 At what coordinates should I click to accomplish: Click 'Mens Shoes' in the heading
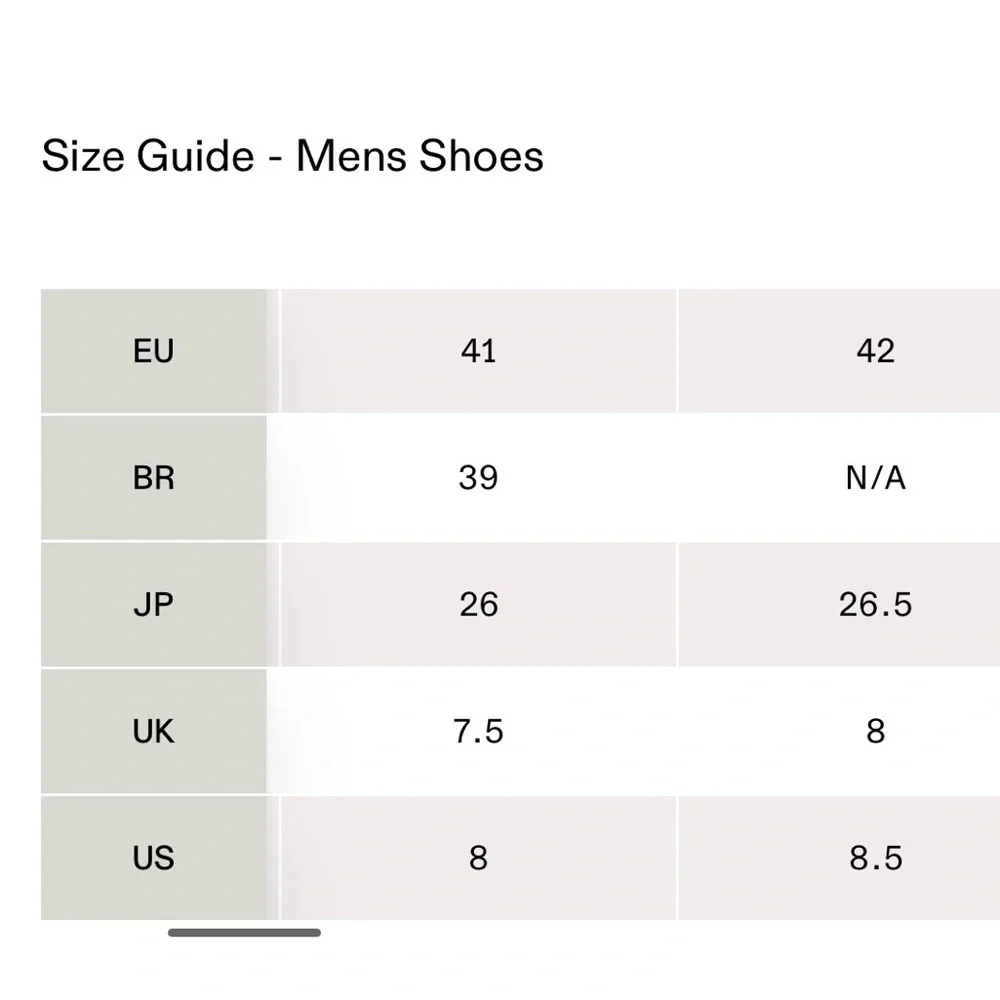click(x=420, y=157)
